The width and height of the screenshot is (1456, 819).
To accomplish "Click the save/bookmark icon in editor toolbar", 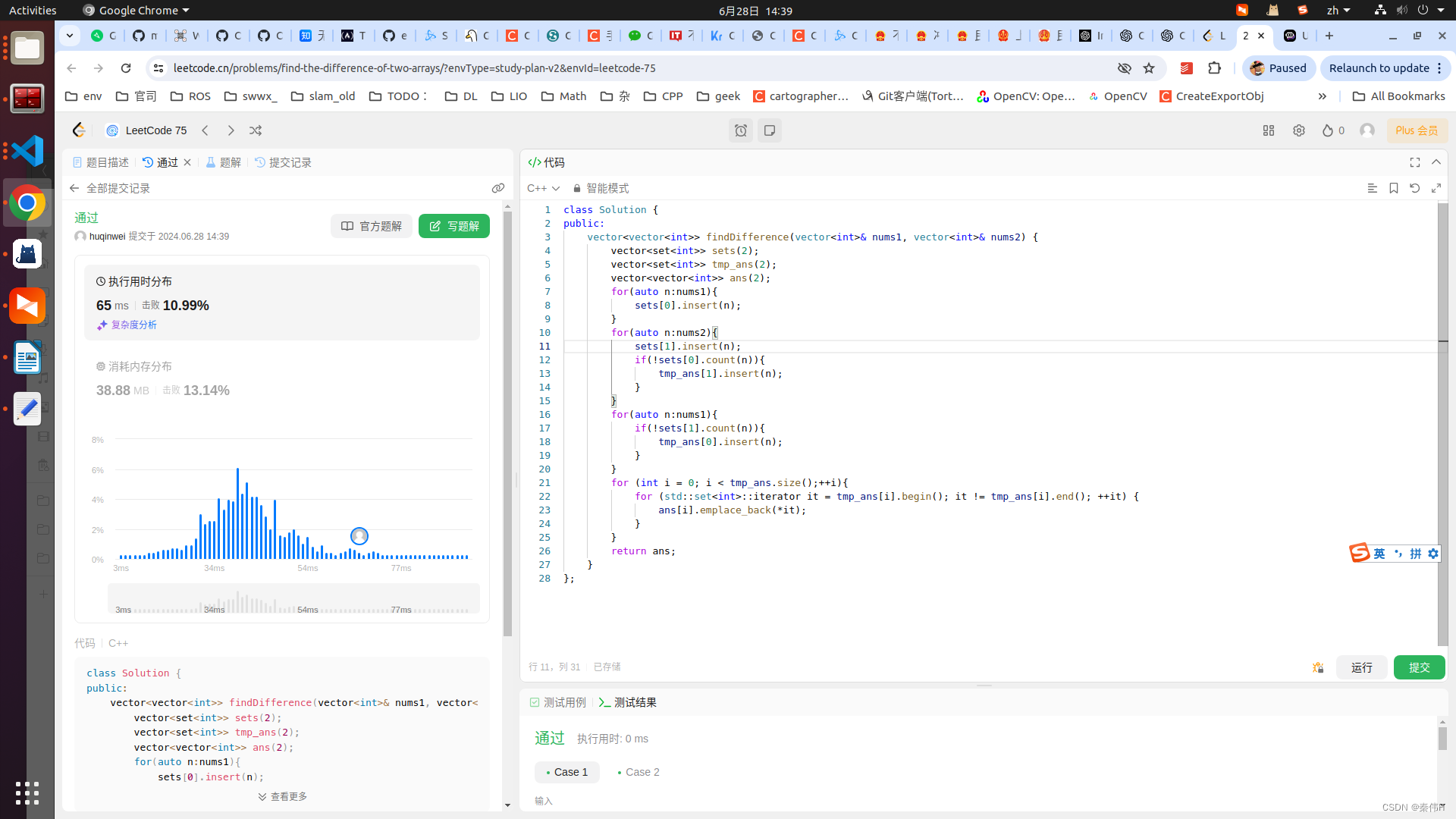I will (1394, 188).
